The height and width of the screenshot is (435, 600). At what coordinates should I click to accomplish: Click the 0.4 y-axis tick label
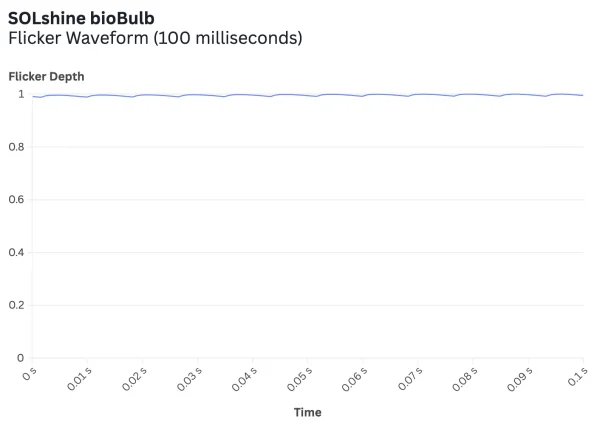tap(15, 252)
